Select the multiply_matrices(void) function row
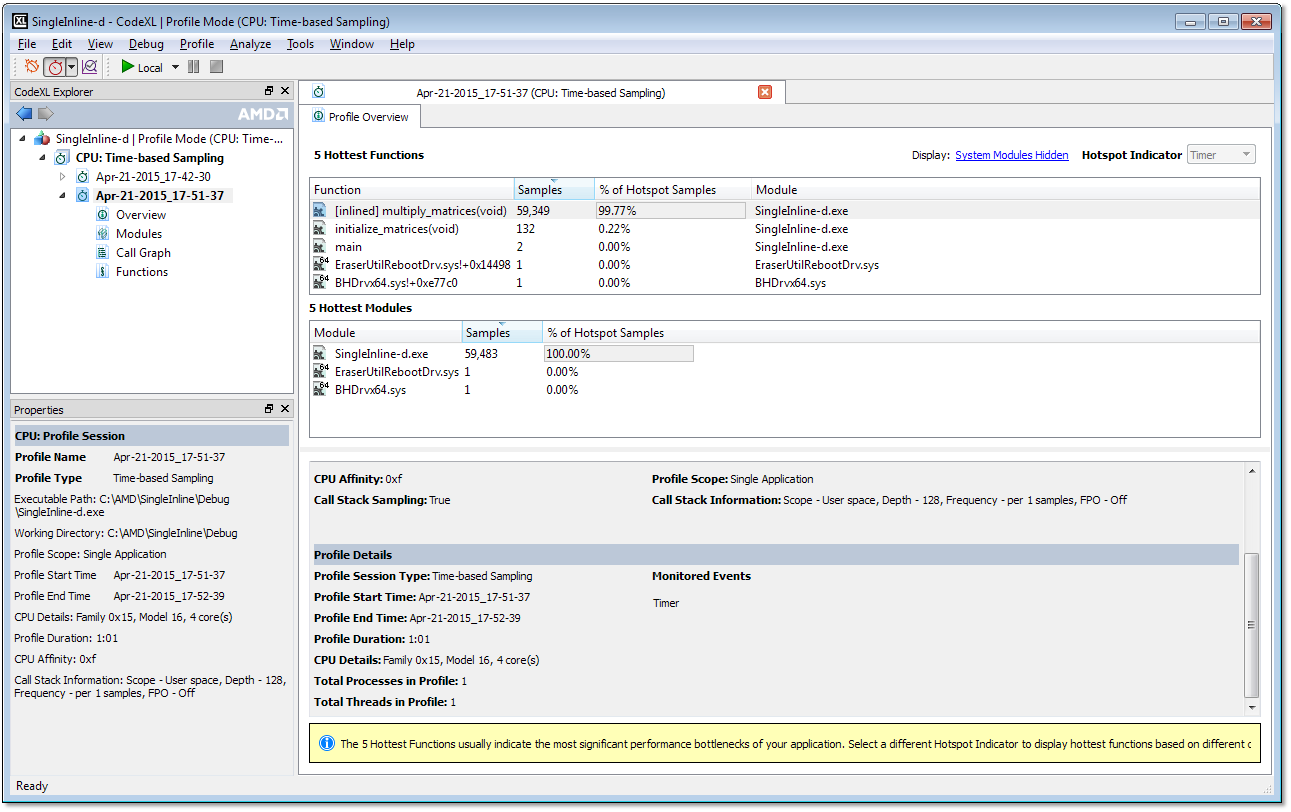This screenshot has height=812, width=1291. (x=785, y=211)
